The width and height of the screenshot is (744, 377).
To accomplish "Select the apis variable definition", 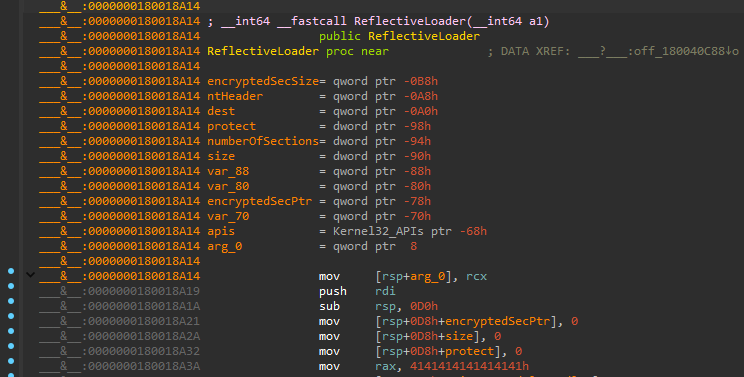I will coord(221,231).
